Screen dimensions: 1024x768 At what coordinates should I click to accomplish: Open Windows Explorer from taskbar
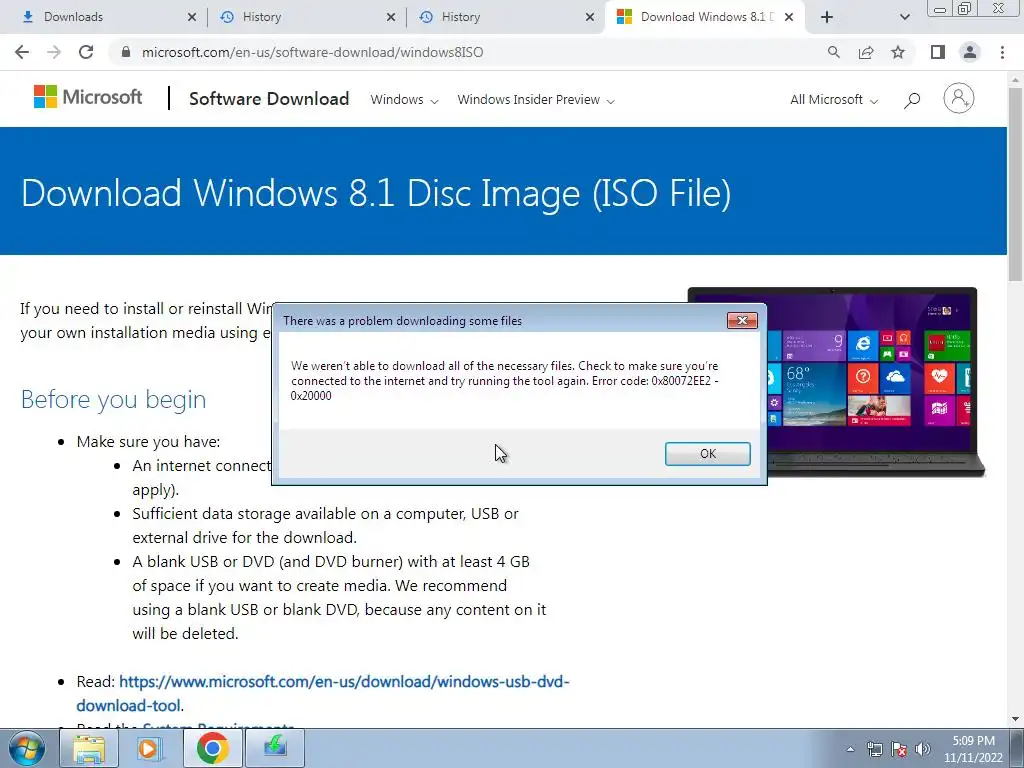(89, 748)
